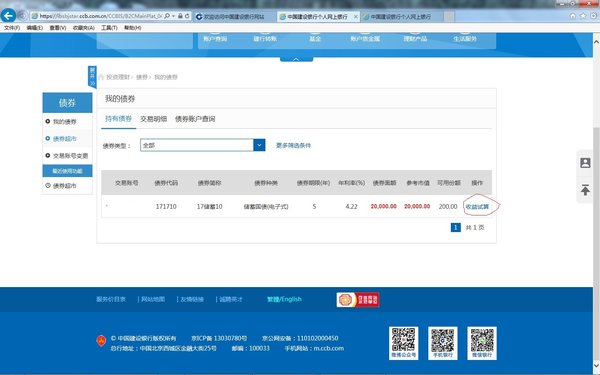The width and height of the screenshot is (600, 375).
Task: Open the 编辑(E) menu
Action: [x=35, y=28]
